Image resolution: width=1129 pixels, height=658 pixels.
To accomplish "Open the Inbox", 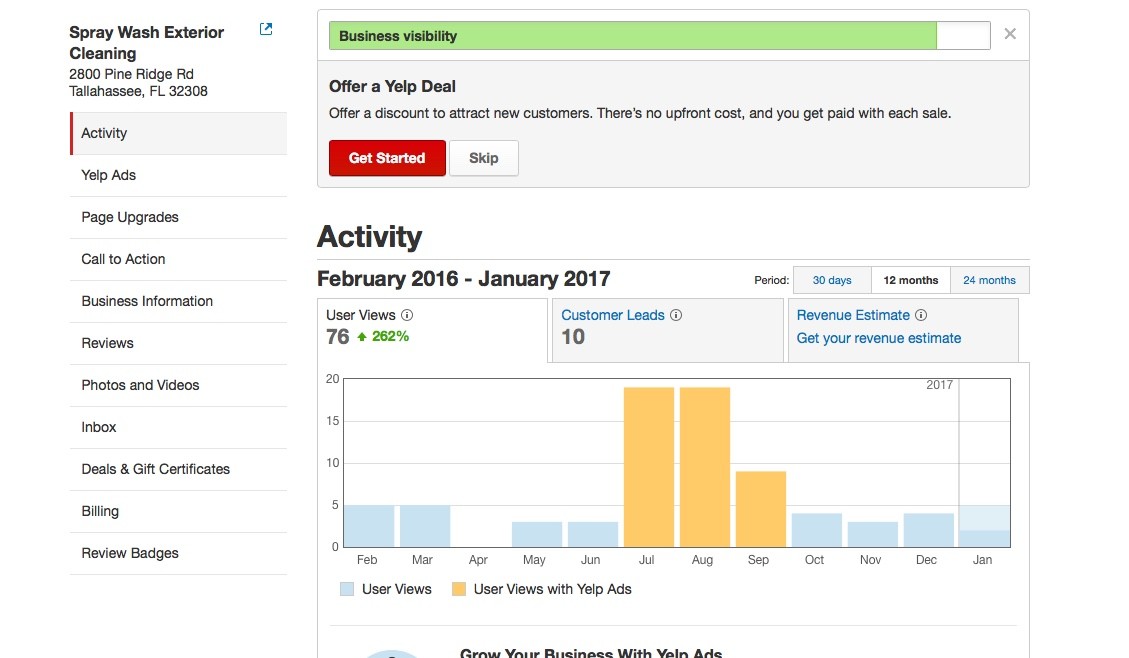I will point(179,427).
